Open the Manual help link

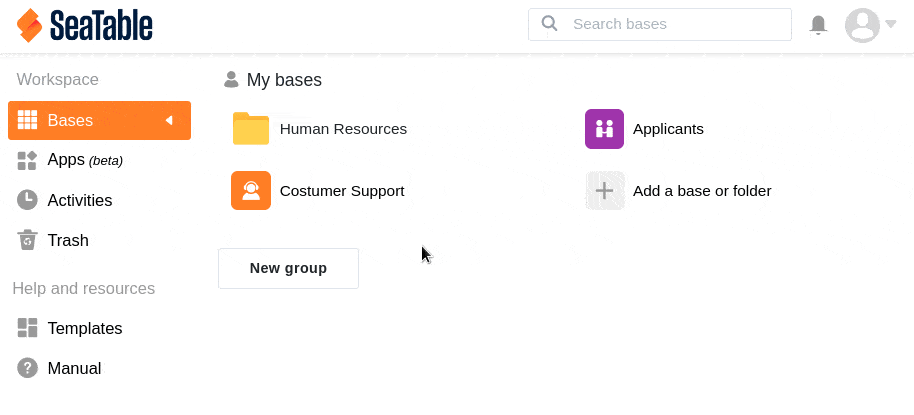(74, 368)
